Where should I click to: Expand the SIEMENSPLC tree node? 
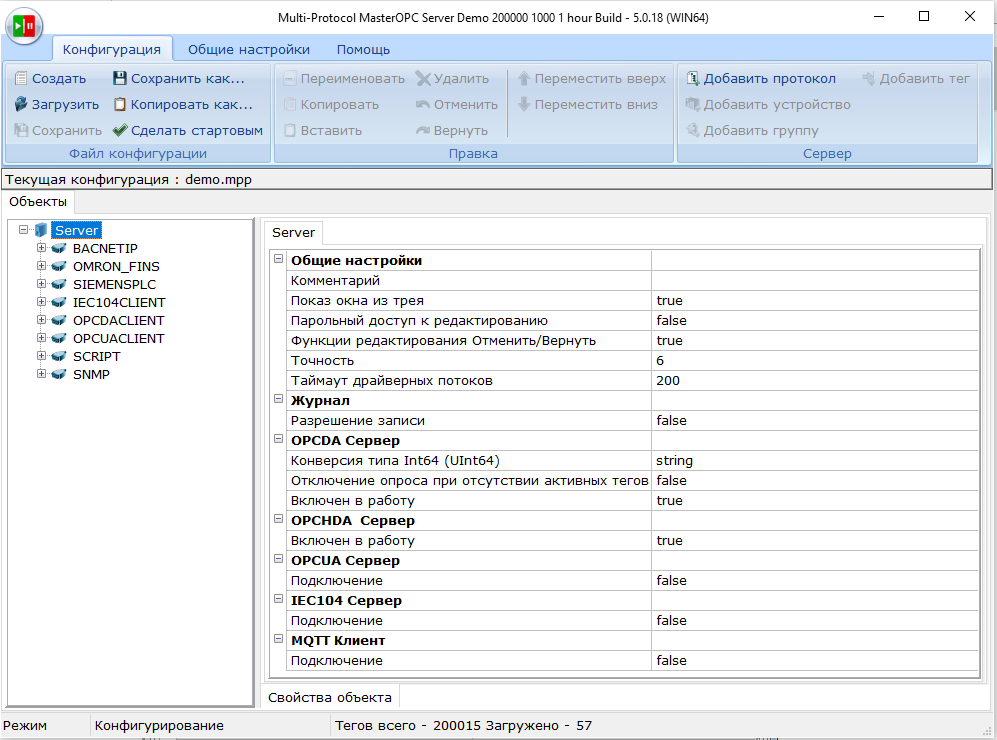41,284
